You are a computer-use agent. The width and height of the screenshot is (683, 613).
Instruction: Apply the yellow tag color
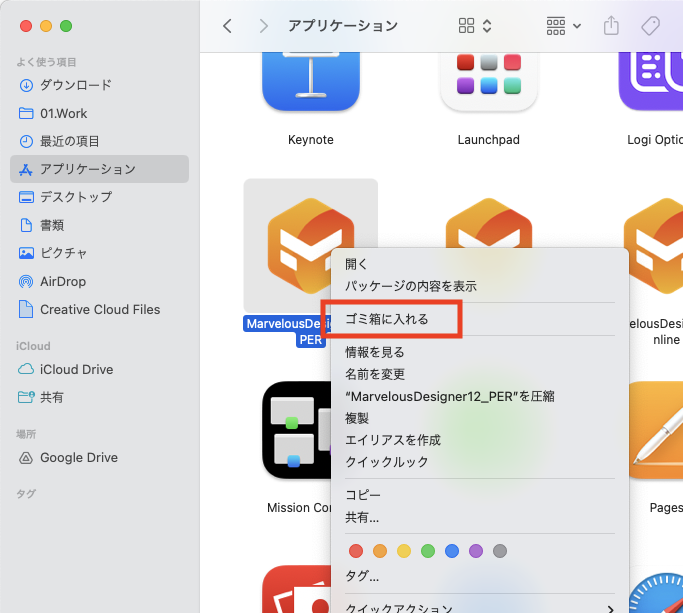click(404, 551)
